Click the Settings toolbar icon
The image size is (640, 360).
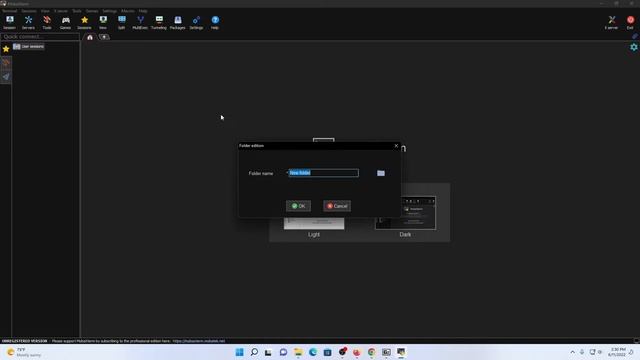point(196,22)
